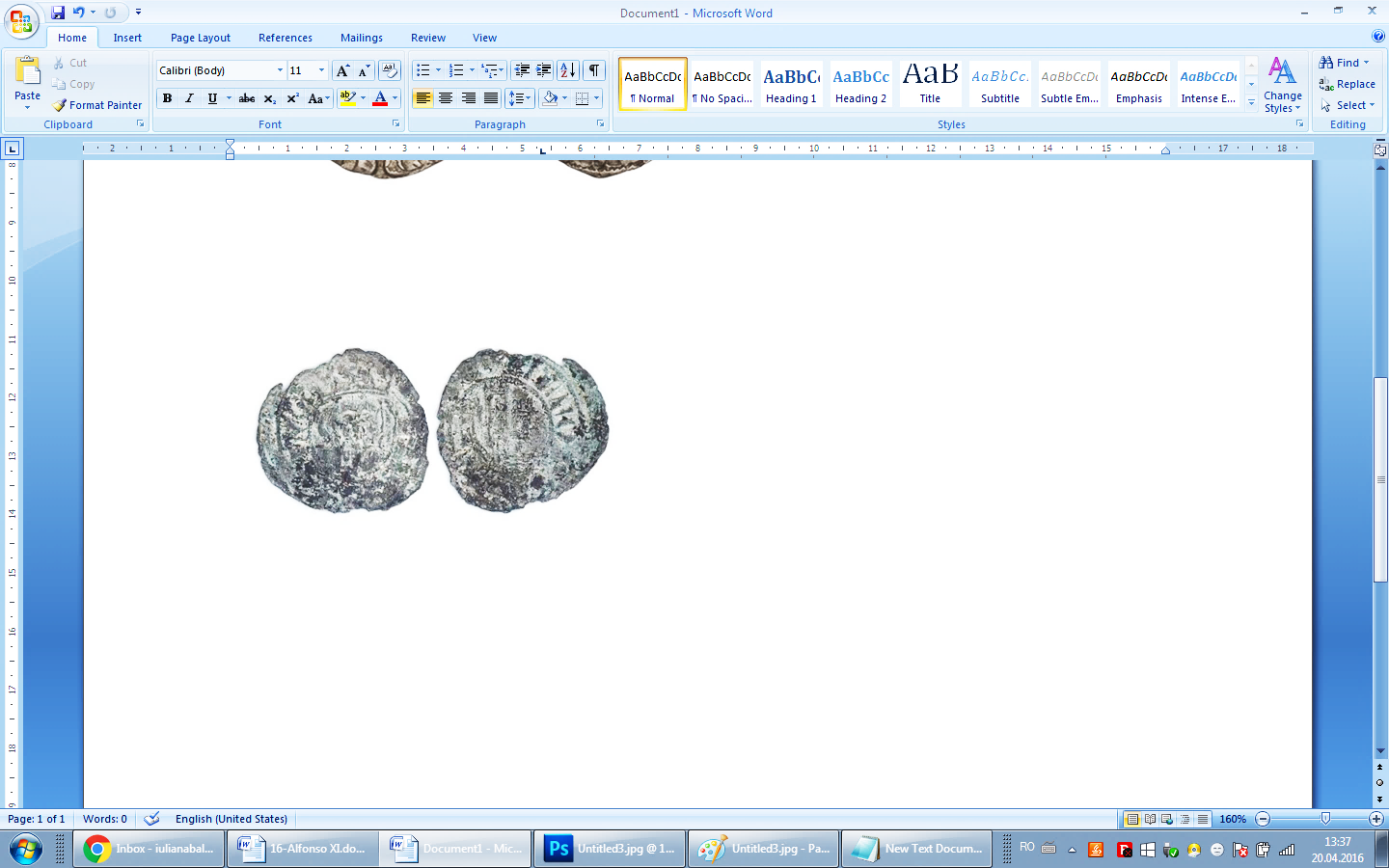
Task: Click the Show/Hide paragraph marks icon
Action: (x=594, y=70)
